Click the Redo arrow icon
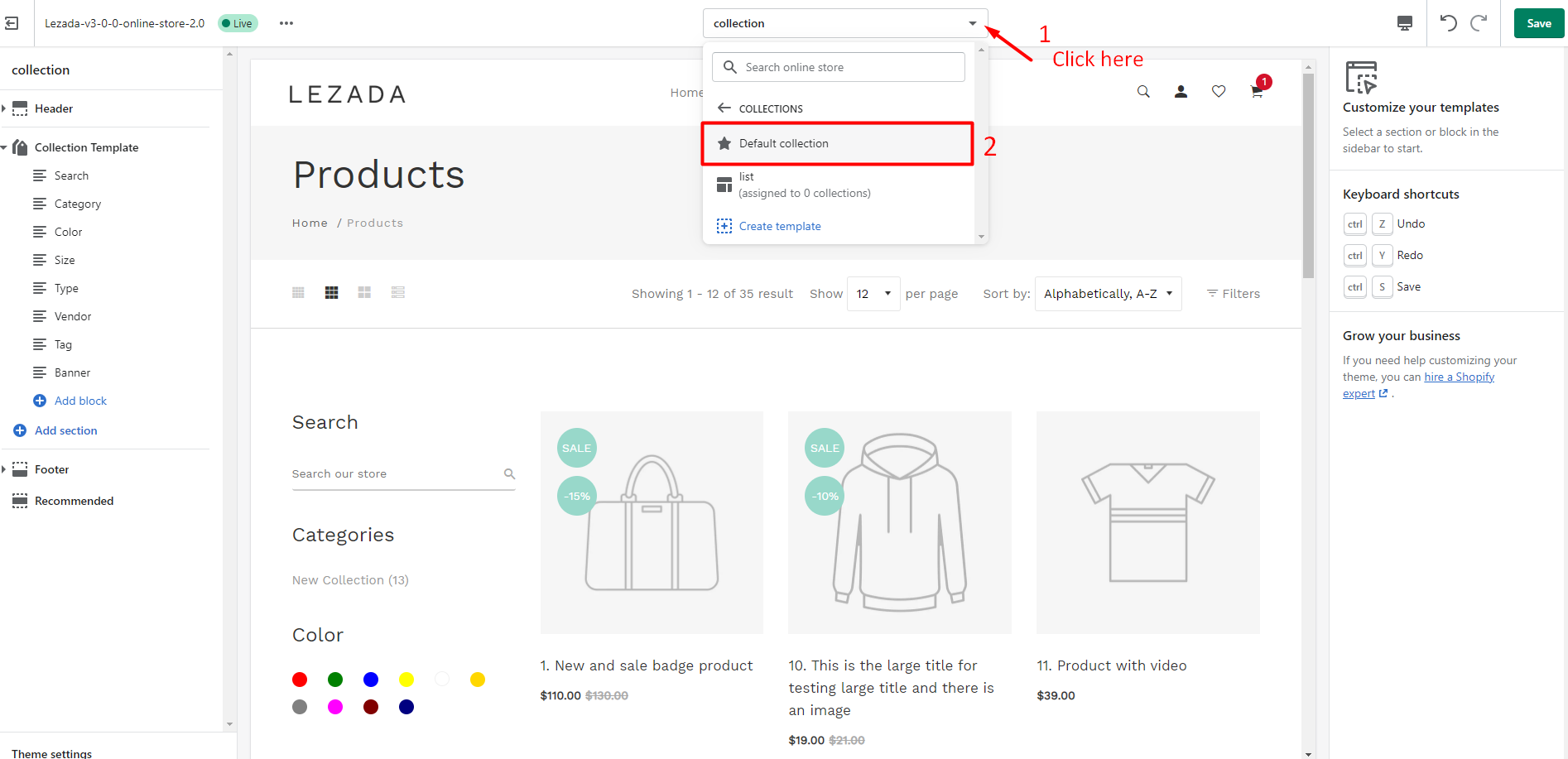Image resolution: width=1568 pixels, height=759 pixels. click(1479, 22)
